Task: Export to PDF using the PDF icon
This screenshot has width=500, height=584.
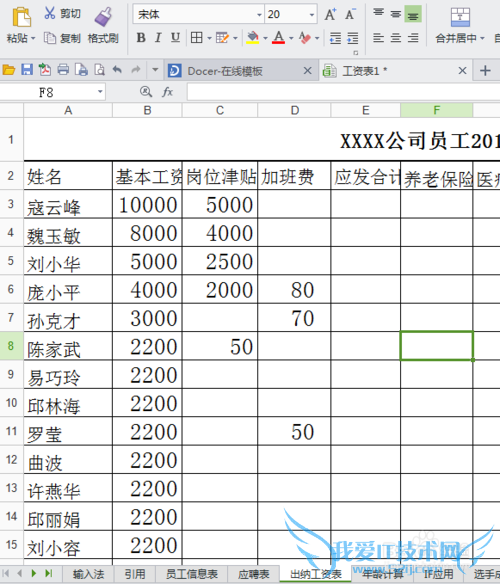Action: coord(45,70)
